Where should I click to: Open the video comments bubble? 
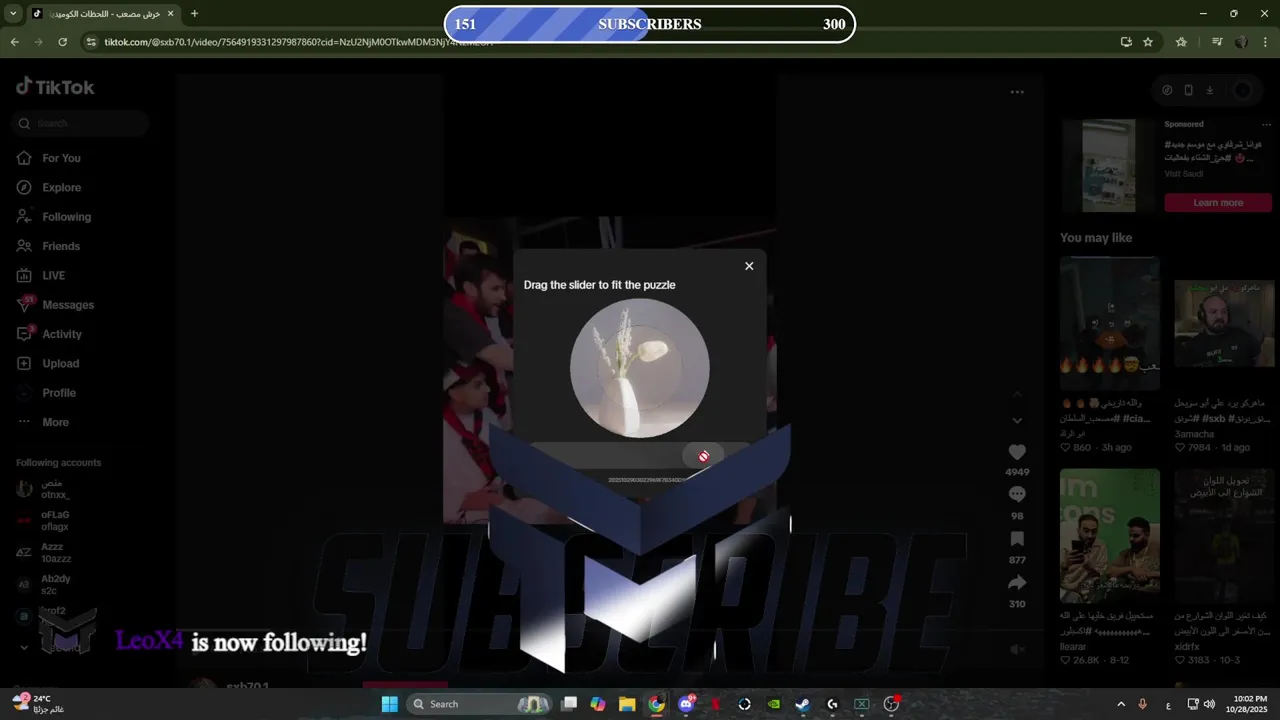pos(1017,495)
